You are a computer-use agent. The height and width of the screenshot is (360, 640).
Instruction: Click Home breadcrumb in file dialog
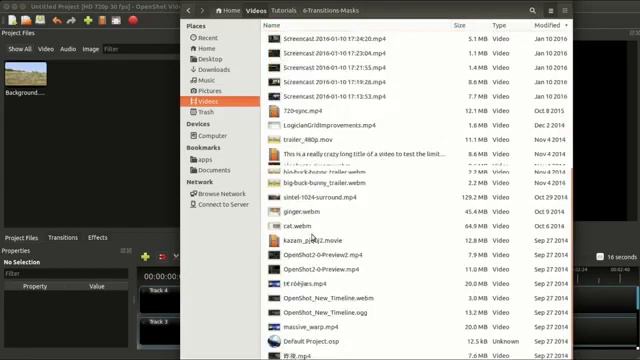[228, 11]
